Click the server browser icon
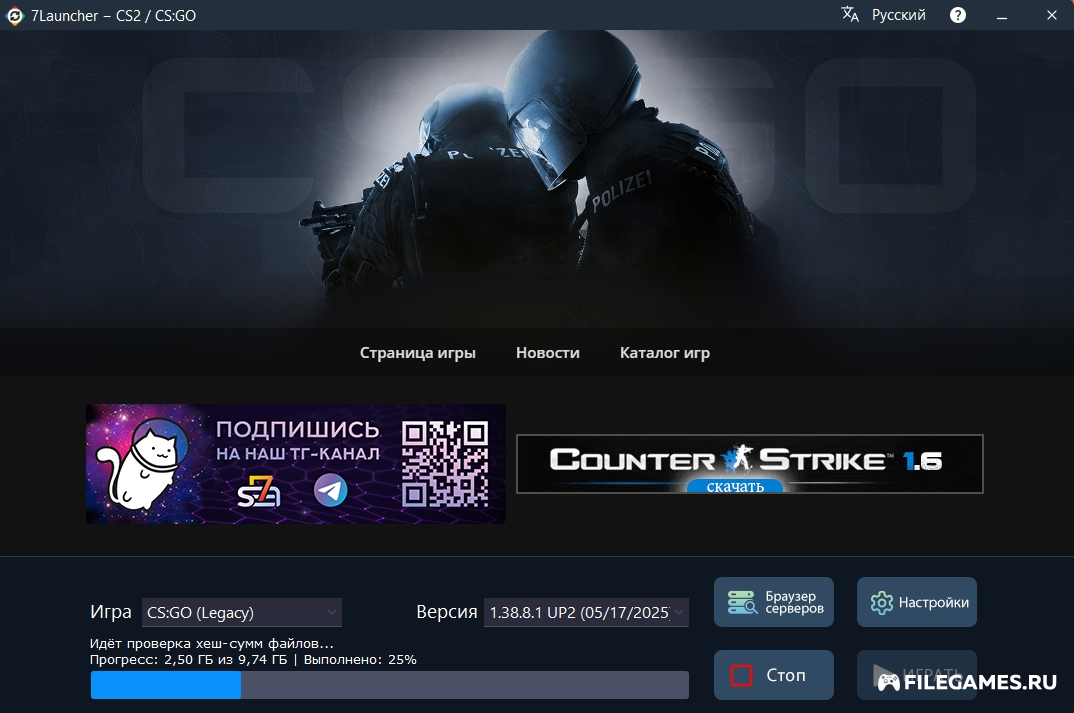The width and height of the screenshot is (1074, 713). 742,602
